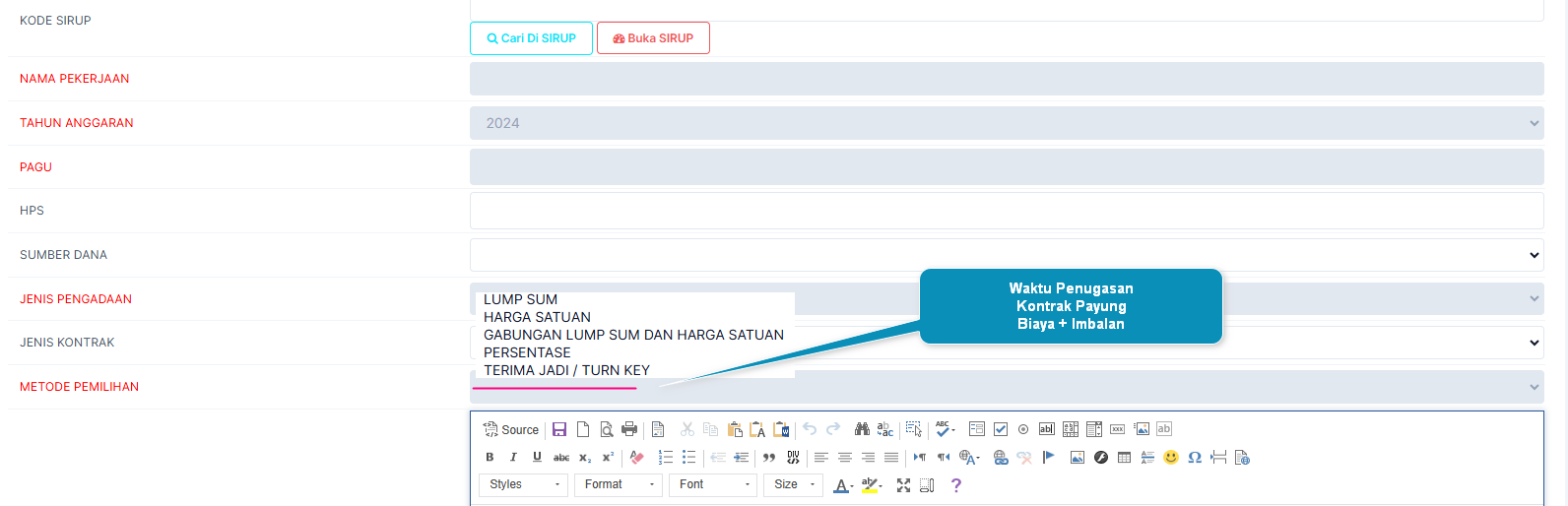
Task: Select HARGA SATUAN from the list
Action: pyautogui.click(x=537, y=317)
